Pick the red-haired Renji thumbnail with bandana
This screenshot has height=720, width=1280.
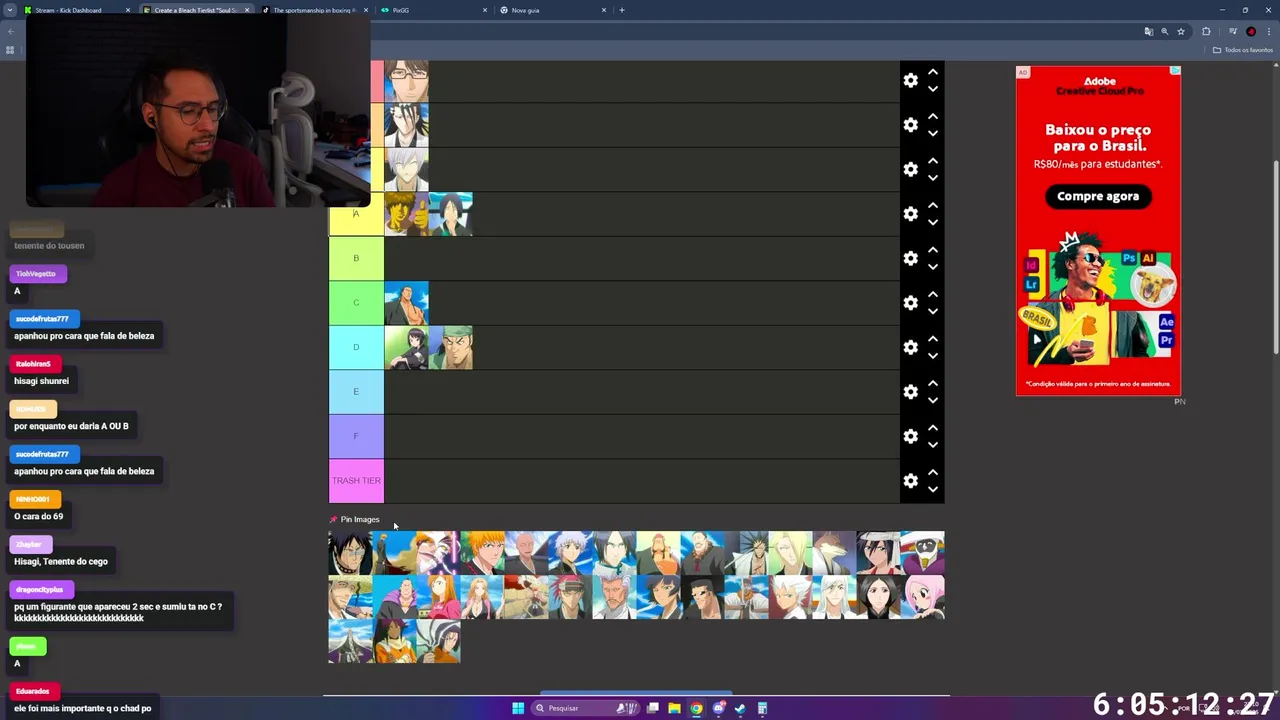tap(570, 597)
